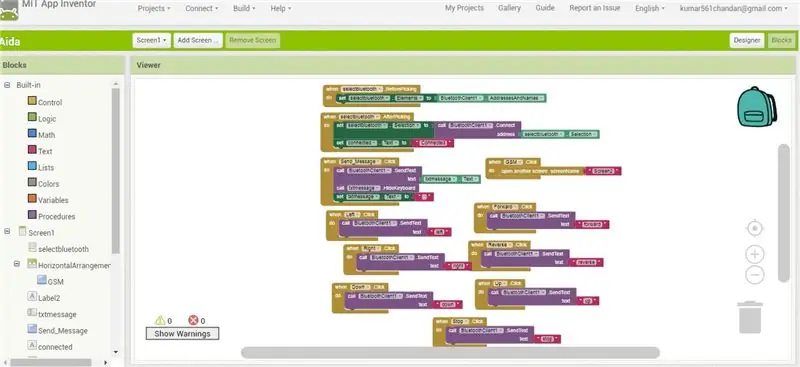
Task: Switch to the Designer view
Action: pyautogui.click(x=747, y=40)
